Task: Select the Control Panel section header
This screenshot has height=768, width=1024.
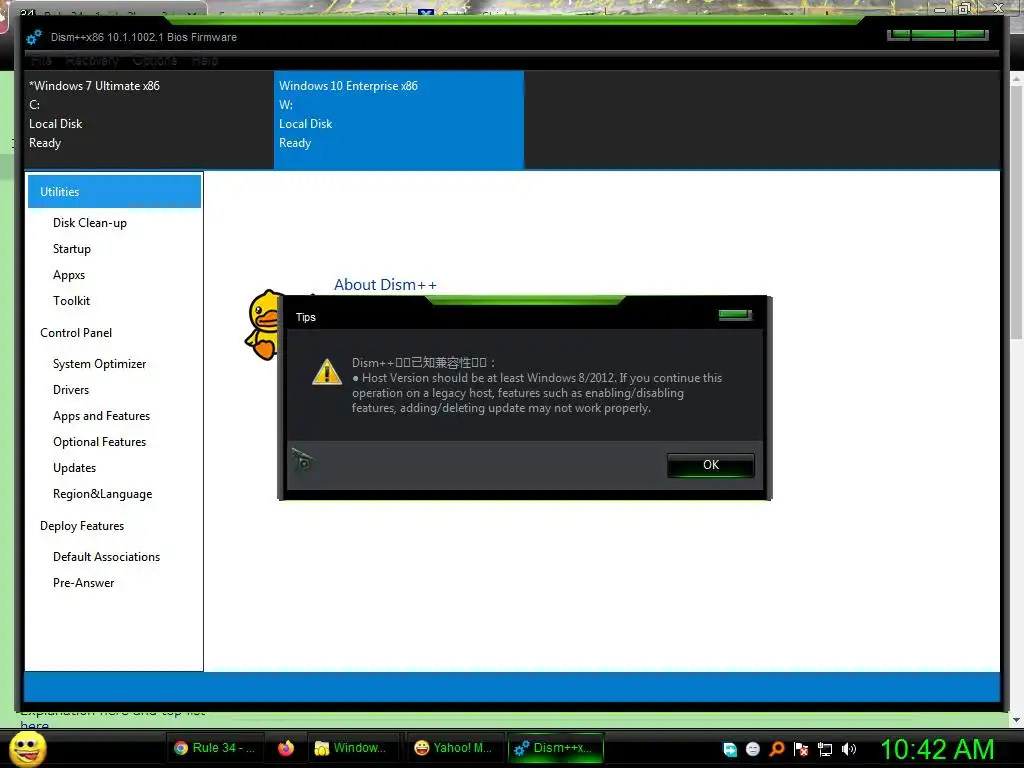Action: click(x=76, y=333)
